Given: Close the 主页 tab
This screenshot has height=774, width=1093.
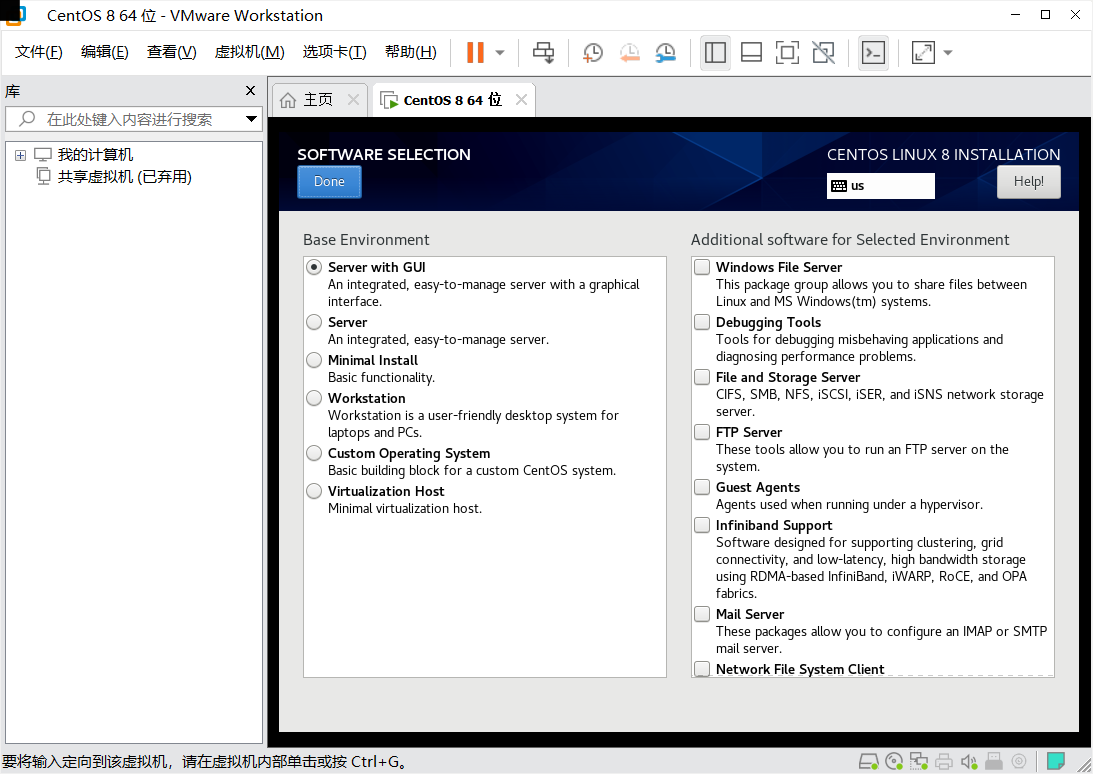Looking at the screenshot, I should [x=353, y=100].
